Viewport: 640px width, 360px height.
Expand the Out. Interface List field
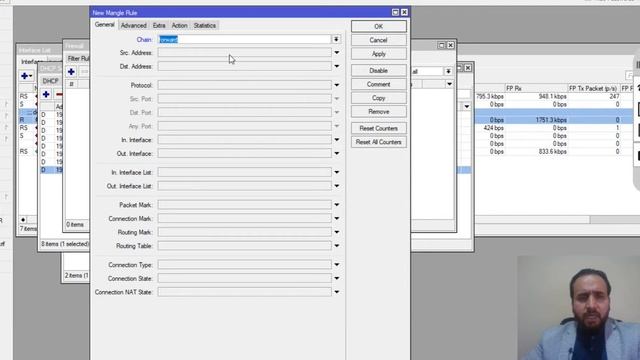pyautogui.click(x=337, y=186)
